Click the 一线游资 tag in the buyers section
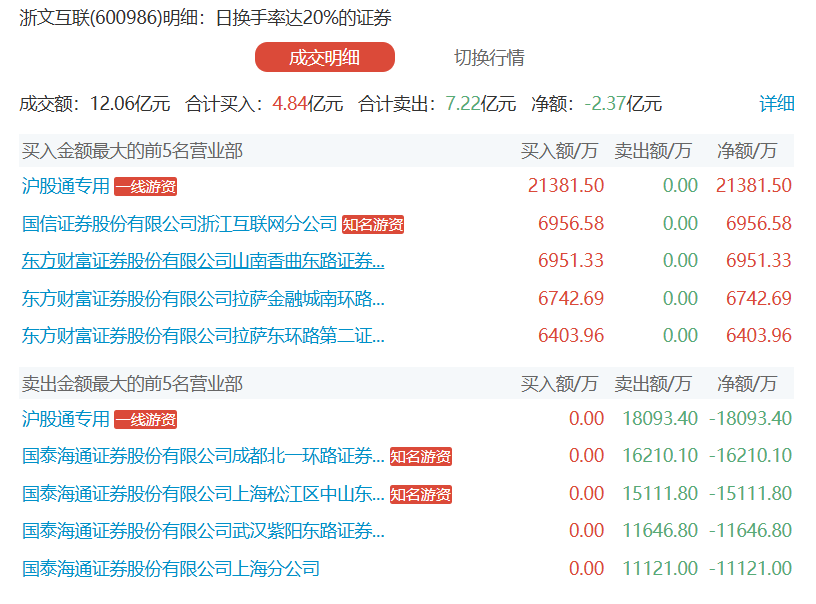816x604 pixels. click(x=145, y=186)
